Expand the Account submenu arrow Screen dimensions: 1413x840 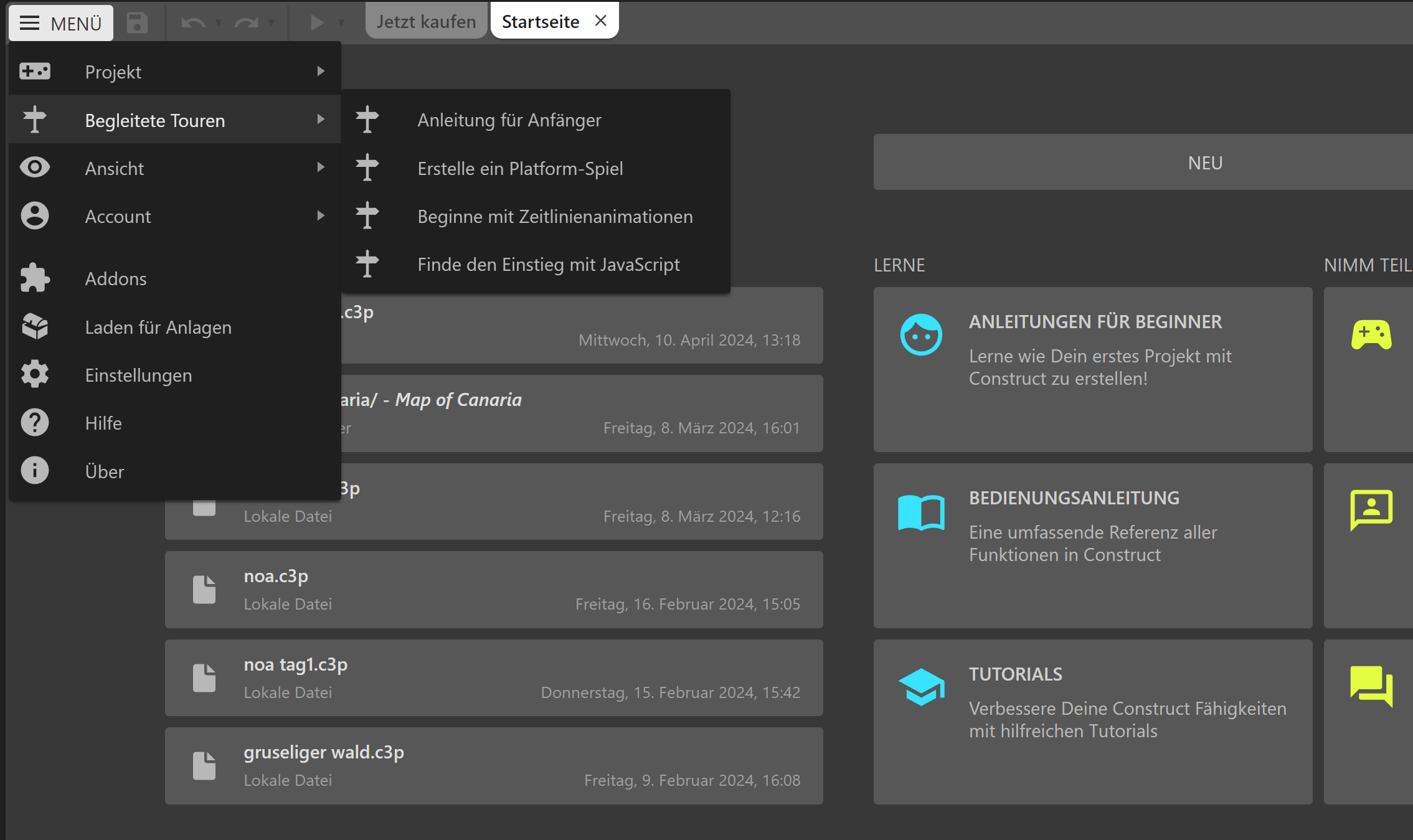321,215
